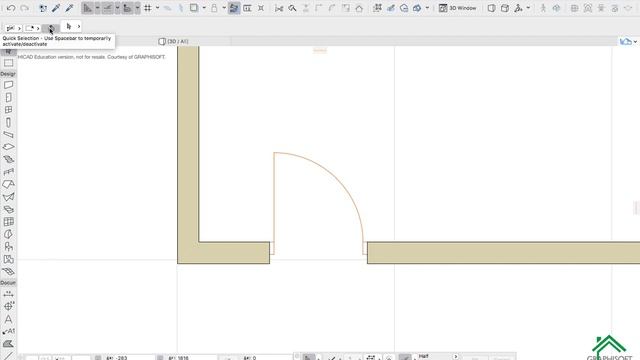640x360 pixels.
Task: Expand the selection method flyout chevron
Action: pos(38,28)
